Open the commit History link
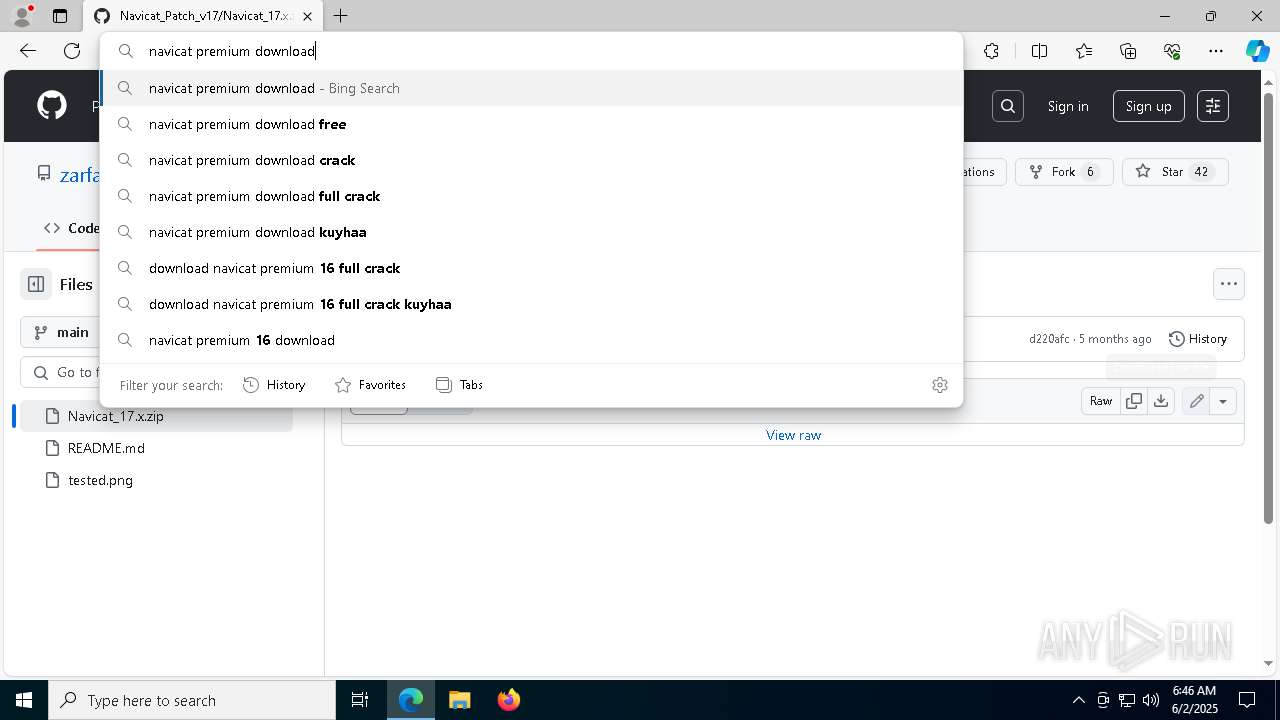Screen dimensions: 1280x720 pyautogui.click(x=1197, y=339)
